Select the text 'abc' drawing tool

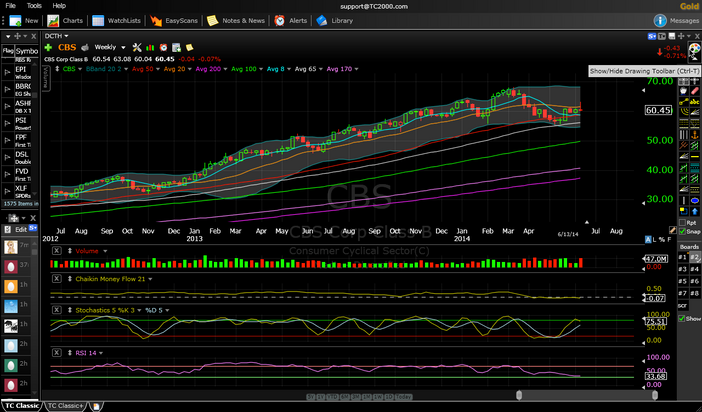(x=694, y=102)
